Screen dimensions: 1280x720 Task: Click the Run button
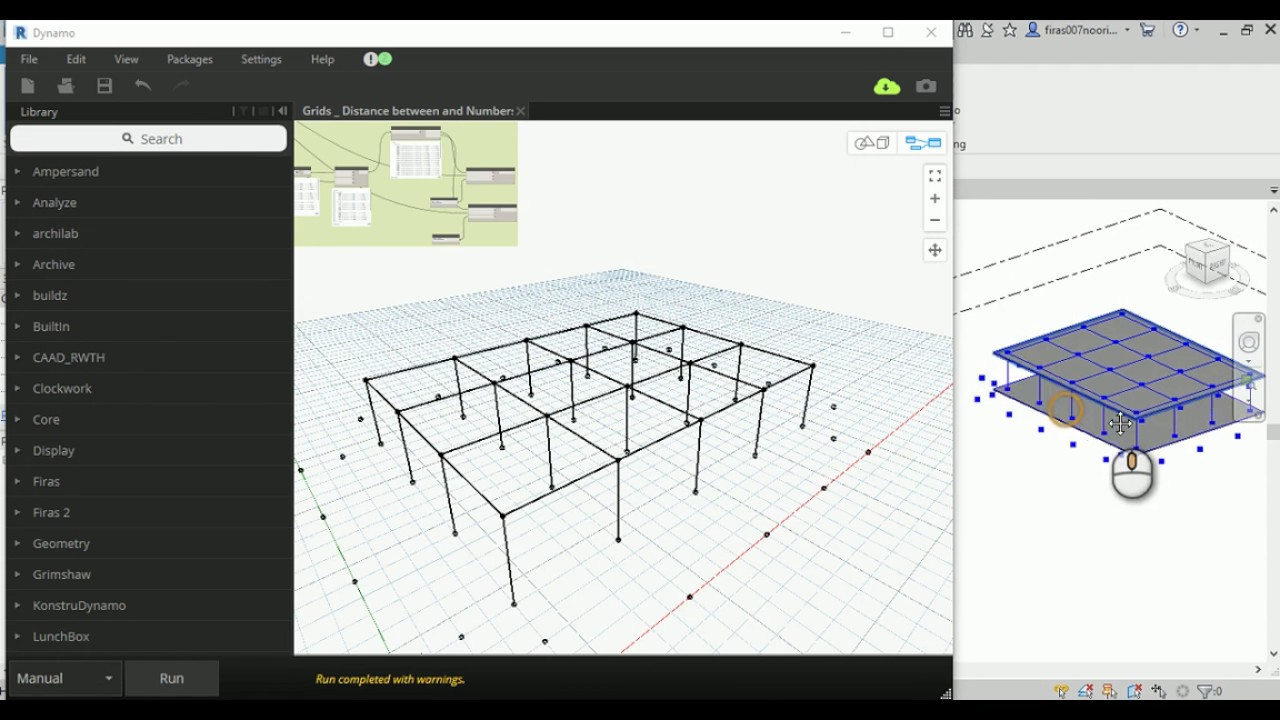(172, 678)
